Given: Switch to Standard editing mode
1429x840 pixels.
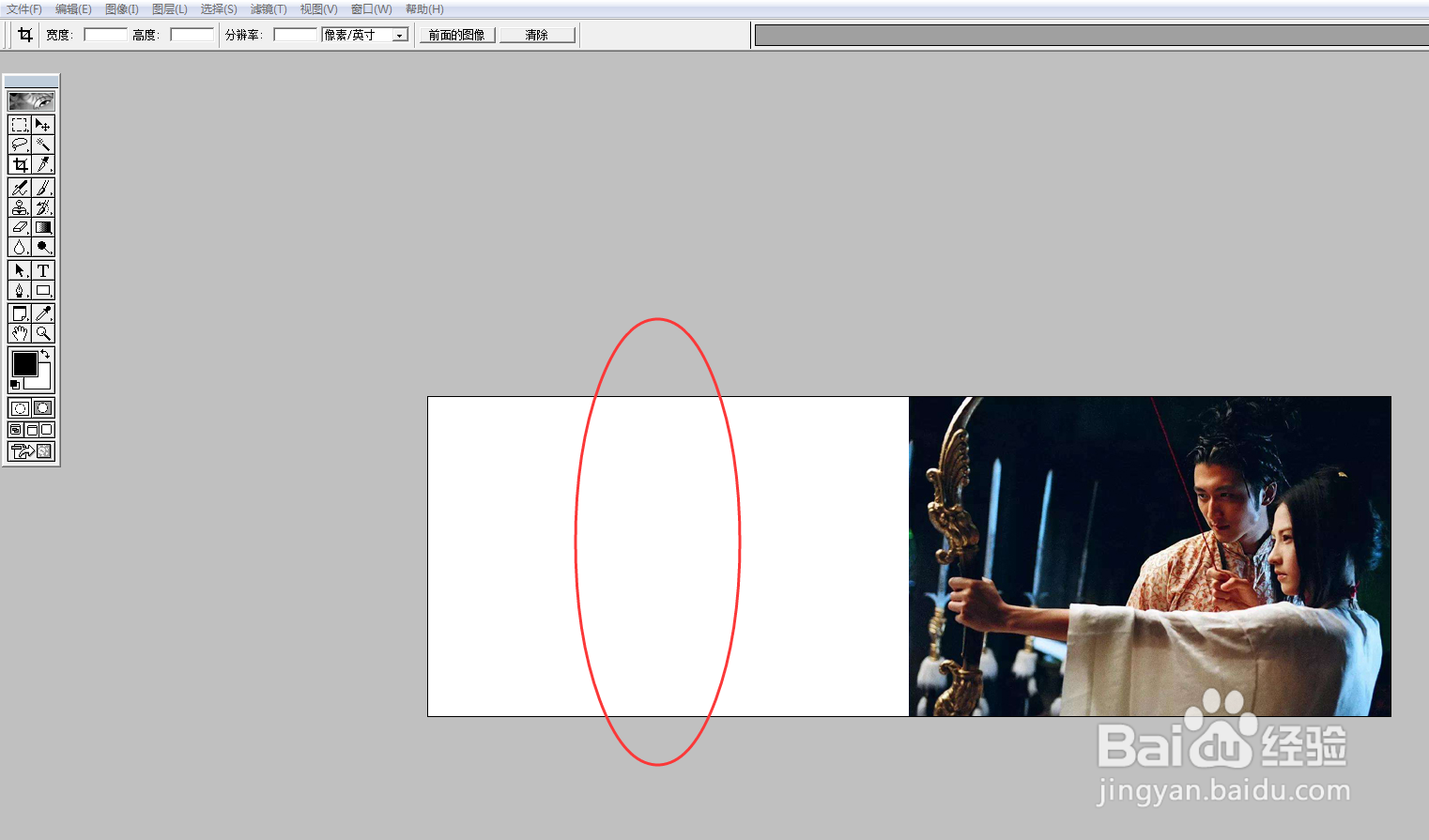Looking at the screenshot, I should [20, 408].
